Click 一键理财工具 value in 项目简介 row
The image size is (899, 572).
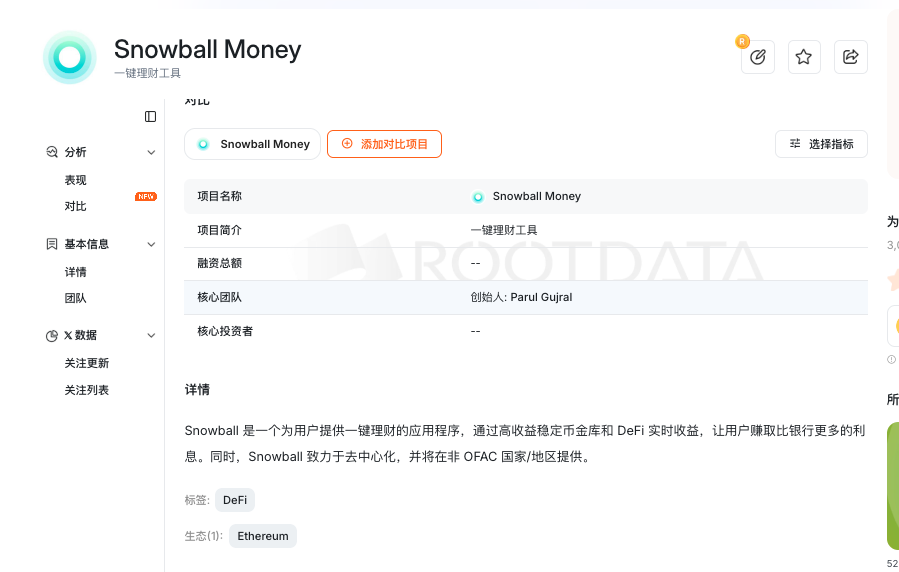coord(504,230)
